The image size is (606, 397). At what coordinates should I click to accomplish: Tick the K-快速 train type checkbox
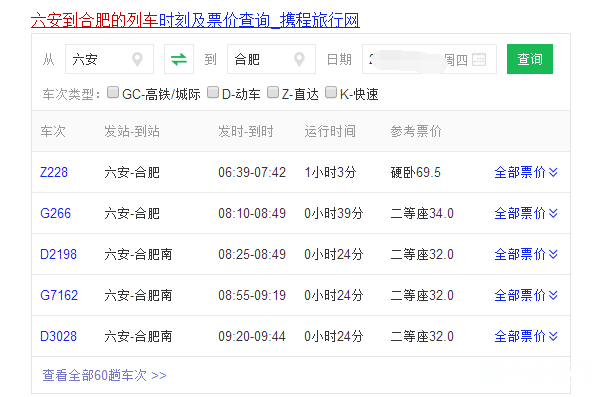tap(331, 92)
